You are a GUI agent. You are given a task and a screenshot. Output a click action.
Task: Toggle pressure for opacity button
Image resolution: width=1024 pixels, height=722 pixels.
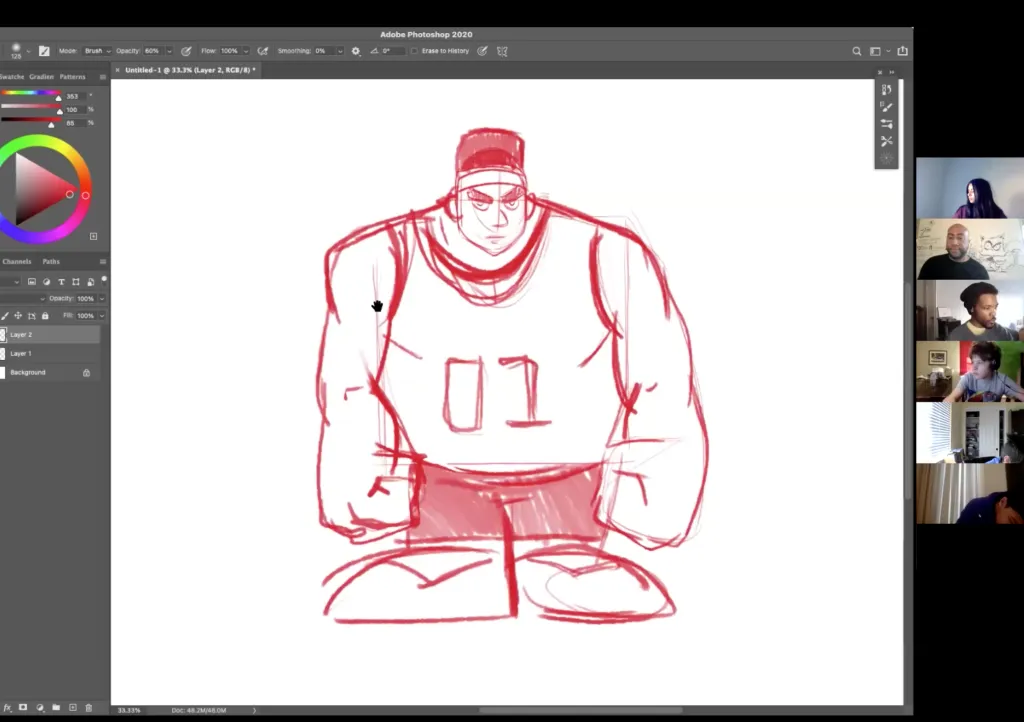pyautogui.click(x=186, y=51)
